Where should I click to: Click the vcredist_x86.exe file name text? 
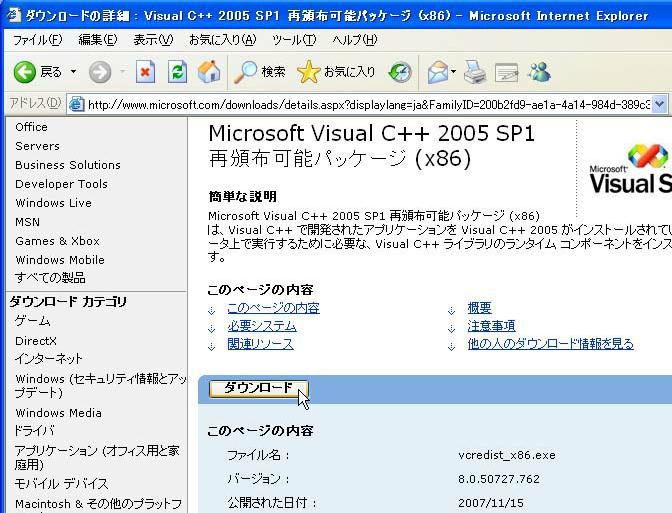(507, 455)
